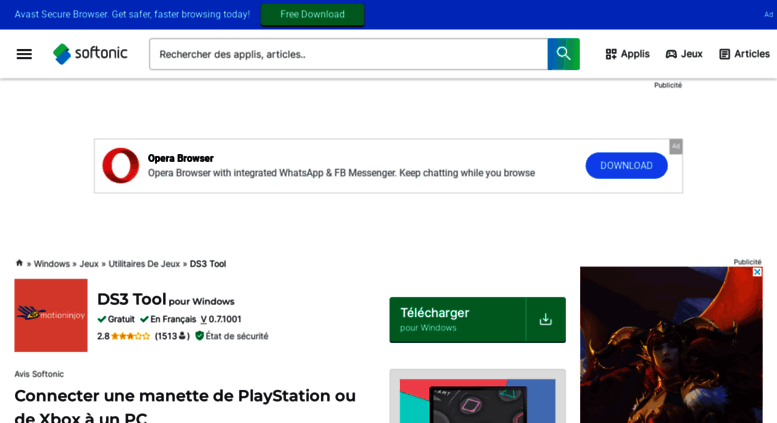This screenshot has height=423, width=777.
Task: Open the Jeux breadcrumb link
Action: click(x=89, y=264)
